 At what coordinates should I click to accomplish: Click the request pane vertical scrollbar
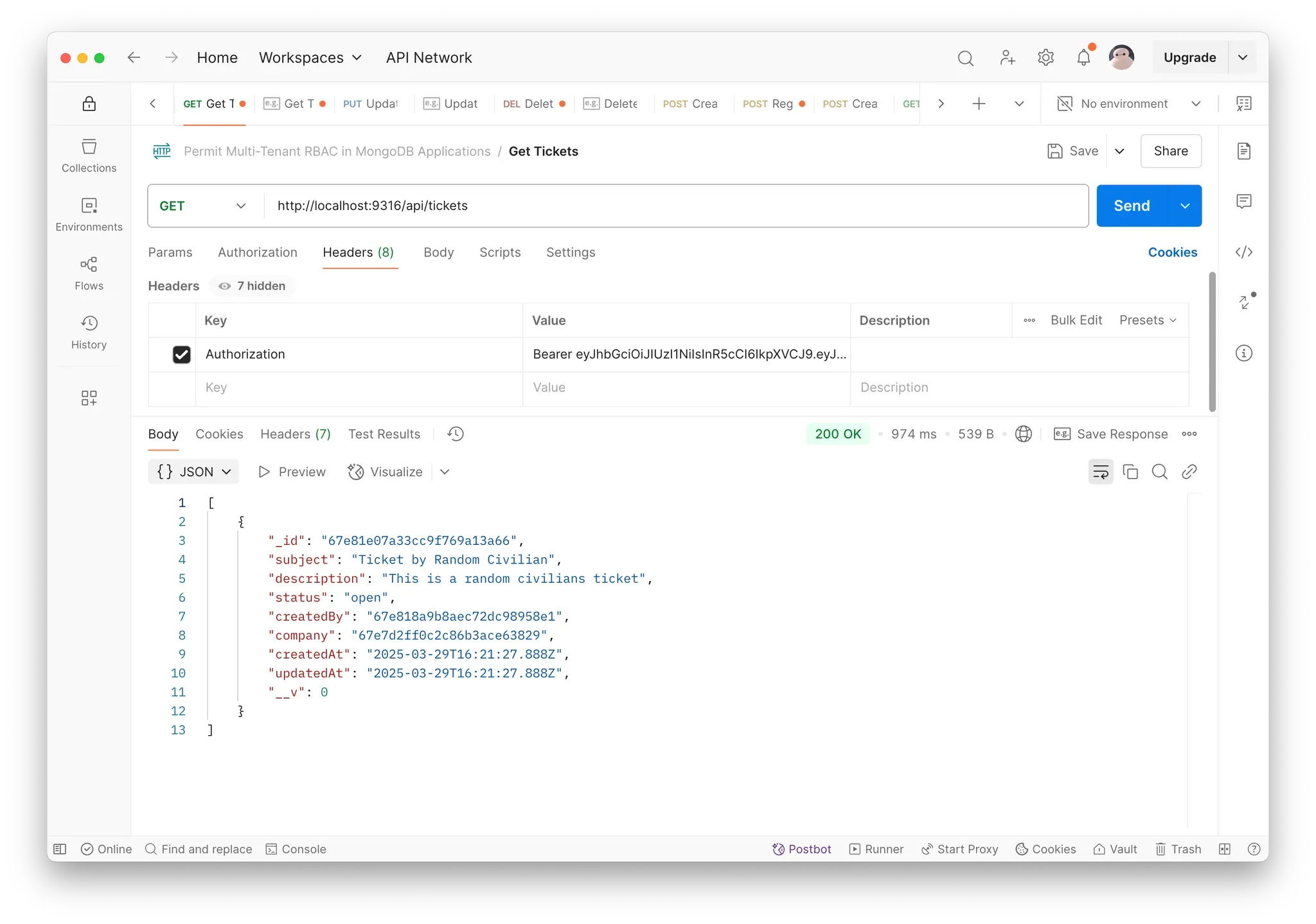[1212, 341]
